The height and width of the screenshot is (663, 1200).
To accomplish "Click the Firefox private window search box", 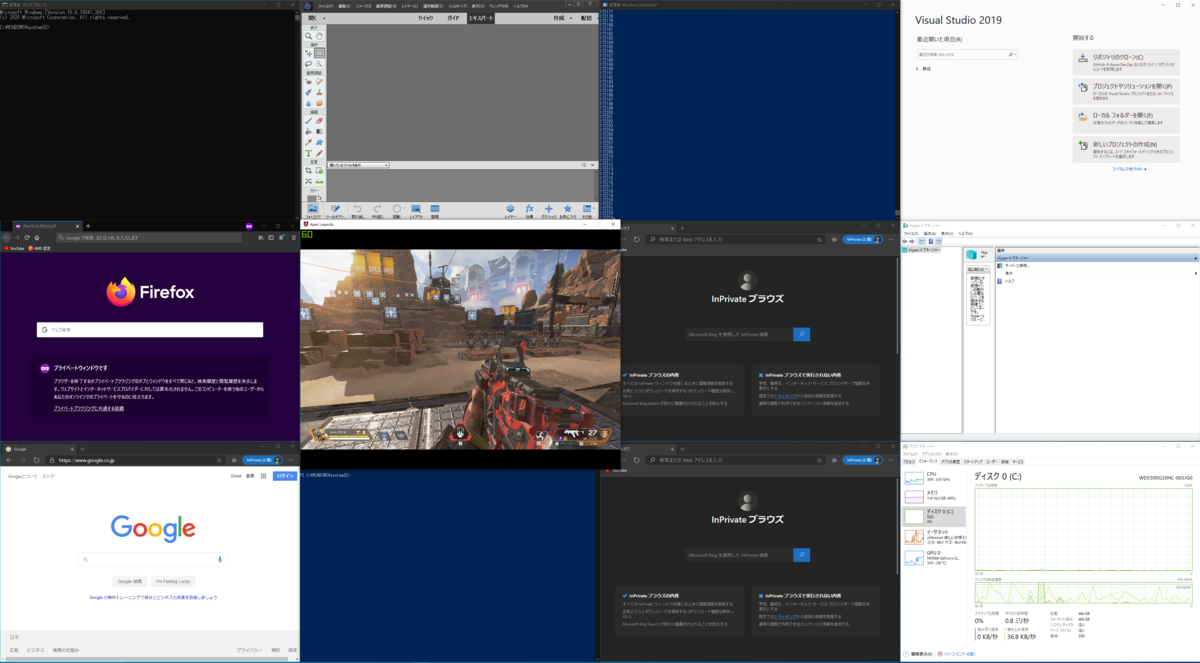I will coord(150,329).
